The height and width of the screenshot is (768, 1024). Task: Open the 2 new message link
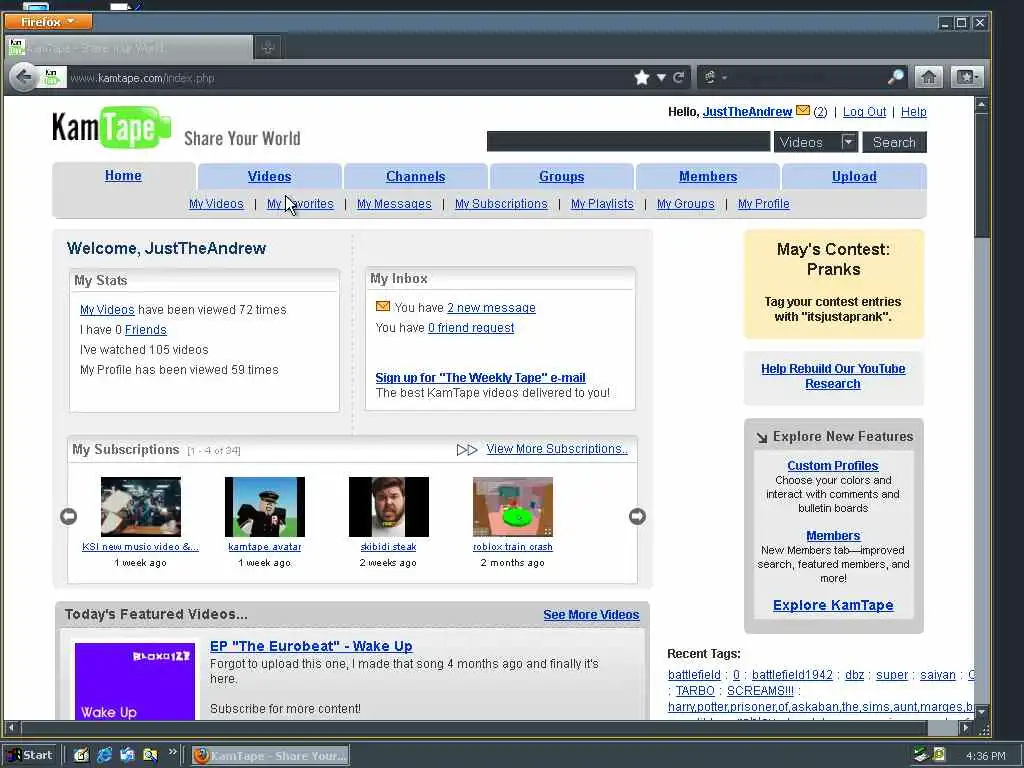491,308
